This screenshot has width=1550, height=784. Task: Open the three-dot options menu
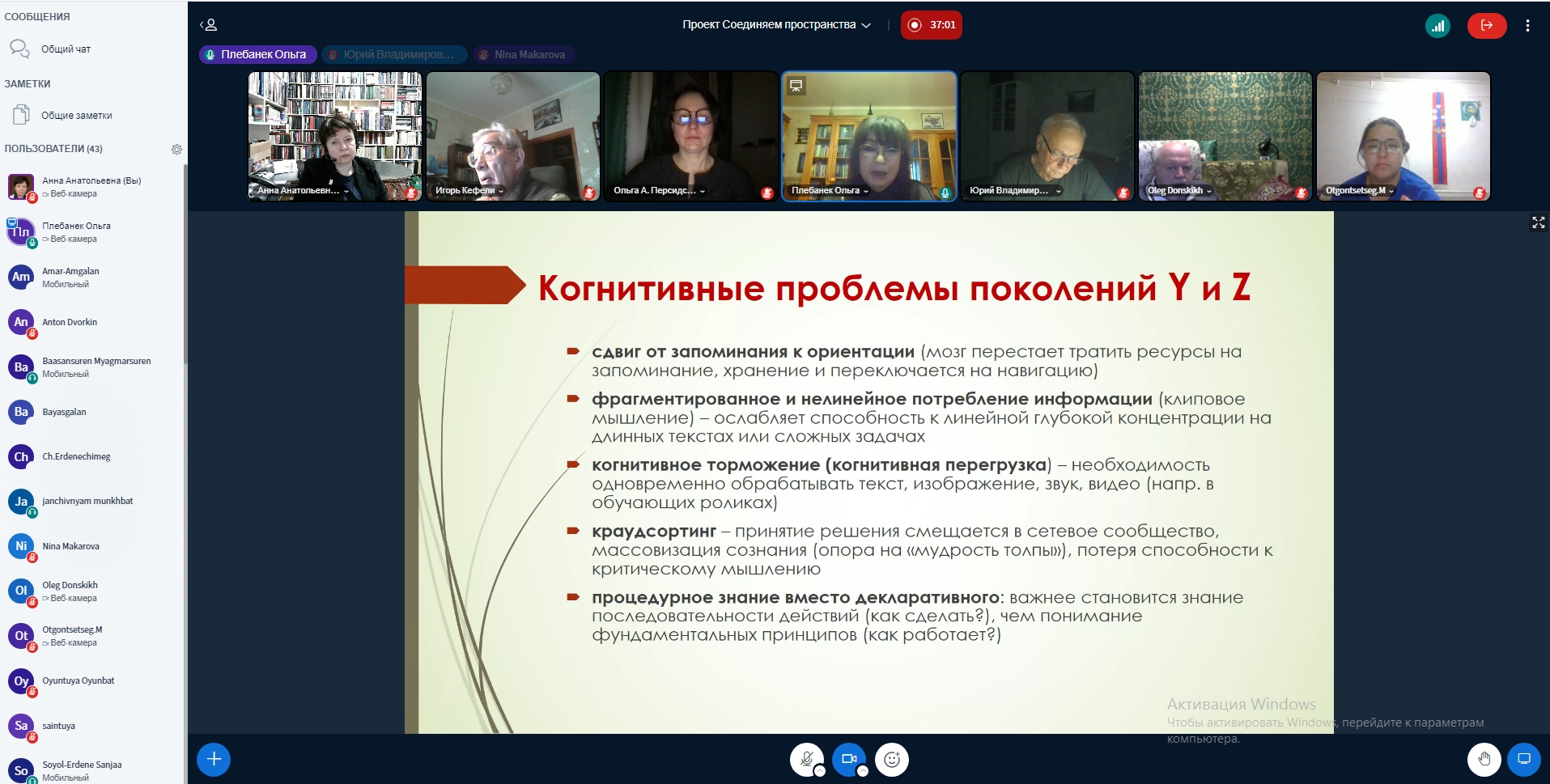pyautogui.click(x=1527, y=25)
